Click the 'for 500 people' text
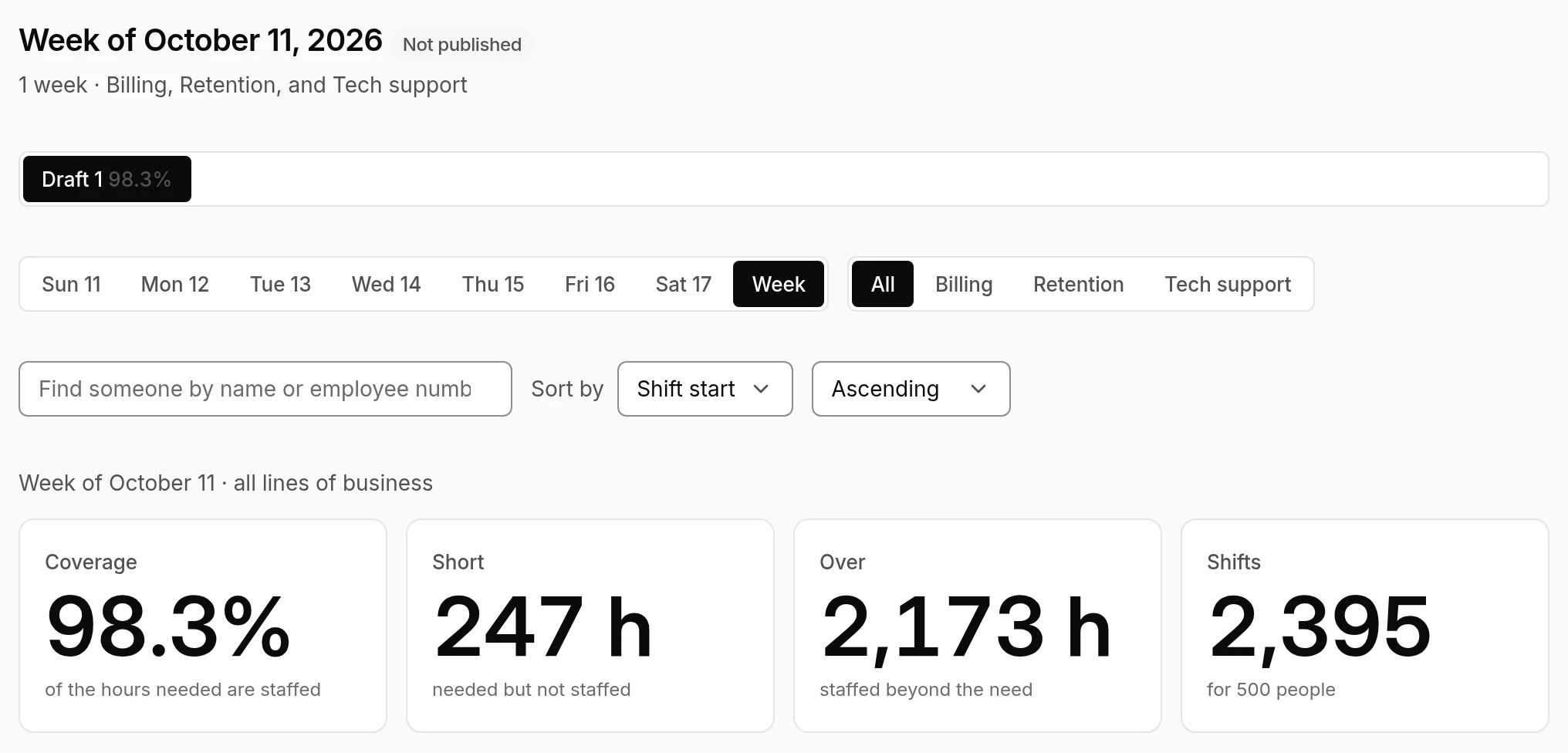Viewport: 1568px width, 753px height. coord(1271,689)
